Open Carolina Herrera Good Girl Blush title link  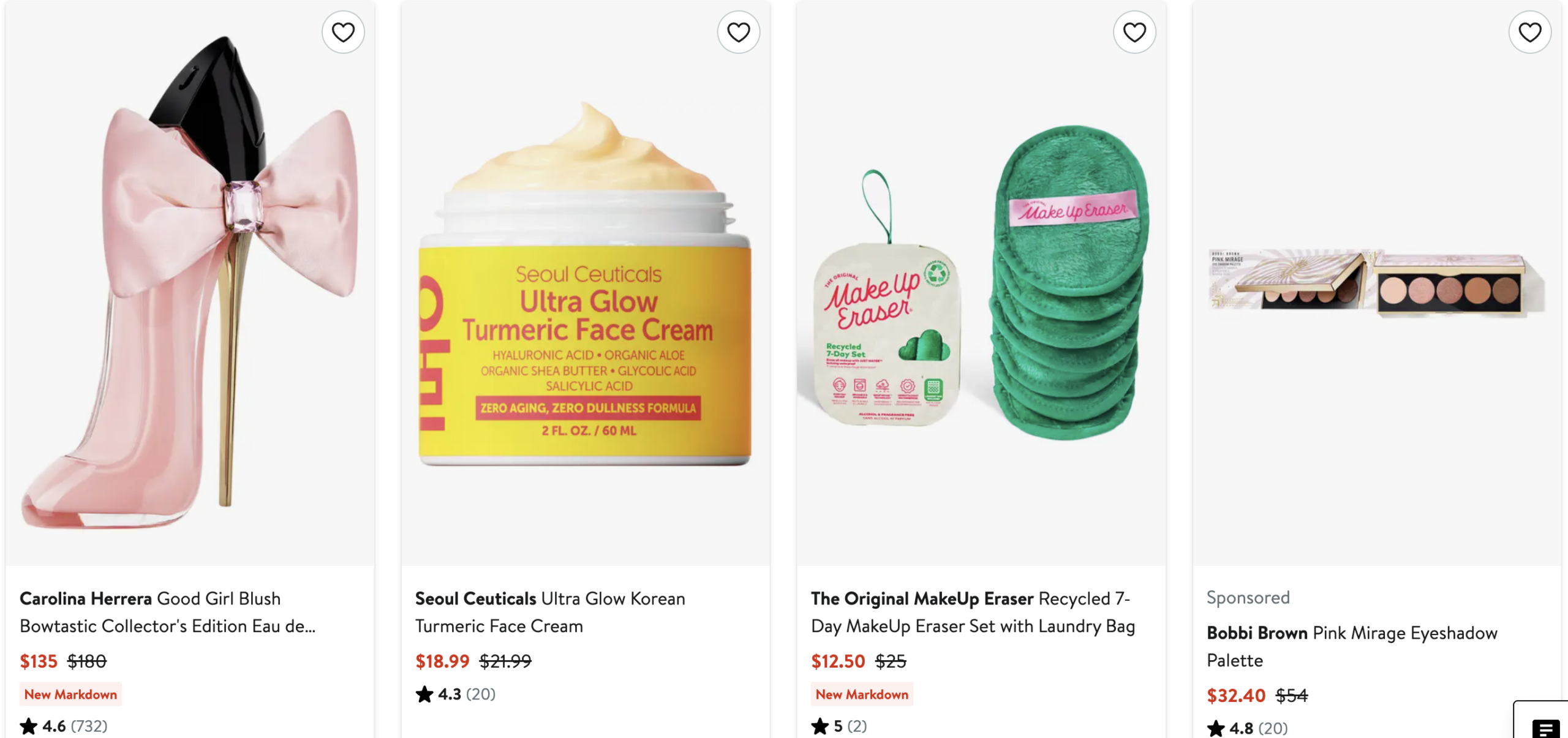(168, 612)
